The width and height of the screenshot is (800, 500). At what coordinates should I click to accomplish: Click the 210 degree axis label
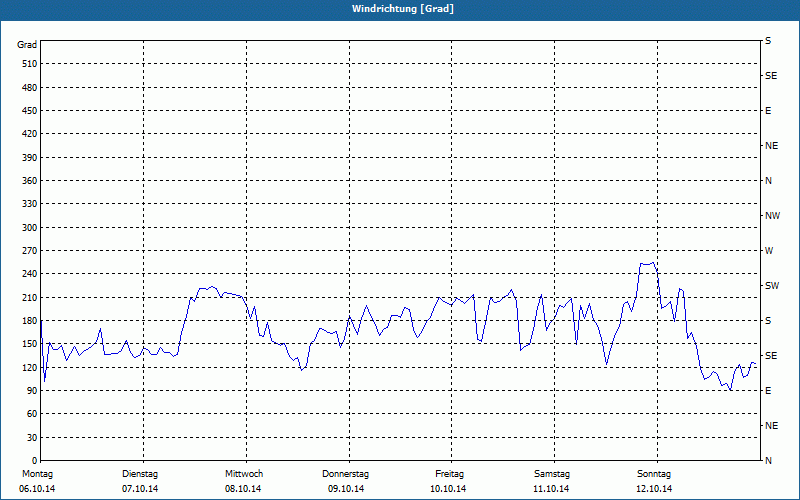click(x=30, y=297)
